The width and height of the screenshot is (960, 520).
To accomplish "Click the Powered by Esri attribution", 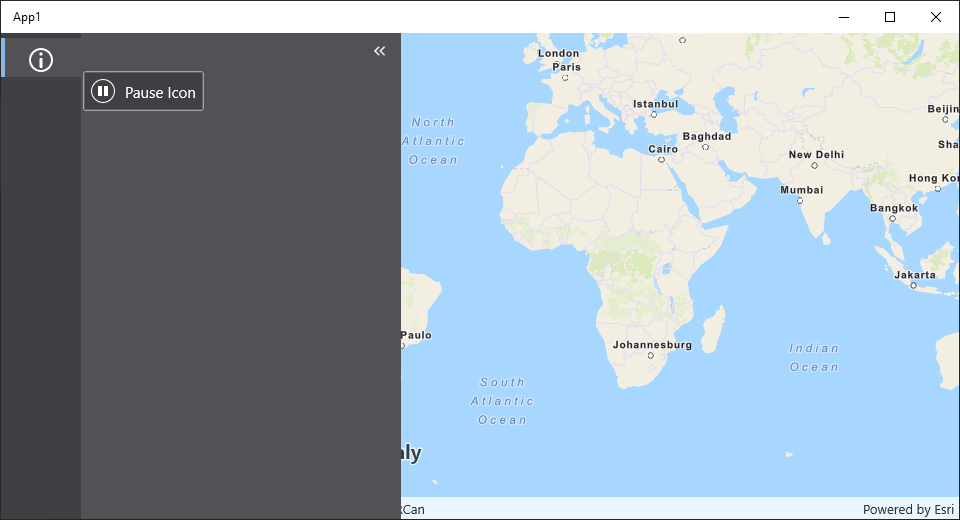I will click(x=908, y=509).
